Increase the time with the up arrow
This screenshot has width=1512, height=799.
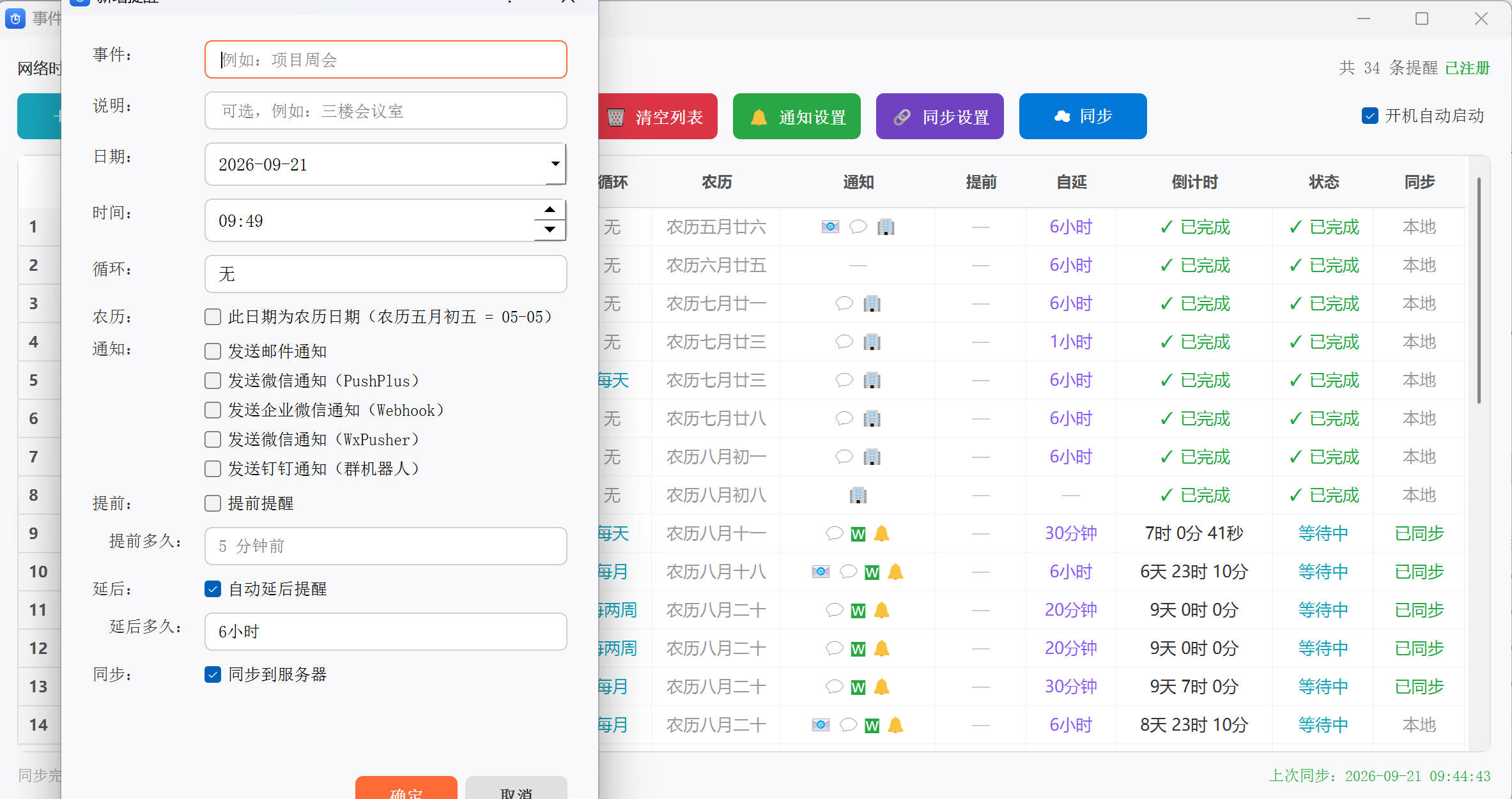(x=550, y=210)
